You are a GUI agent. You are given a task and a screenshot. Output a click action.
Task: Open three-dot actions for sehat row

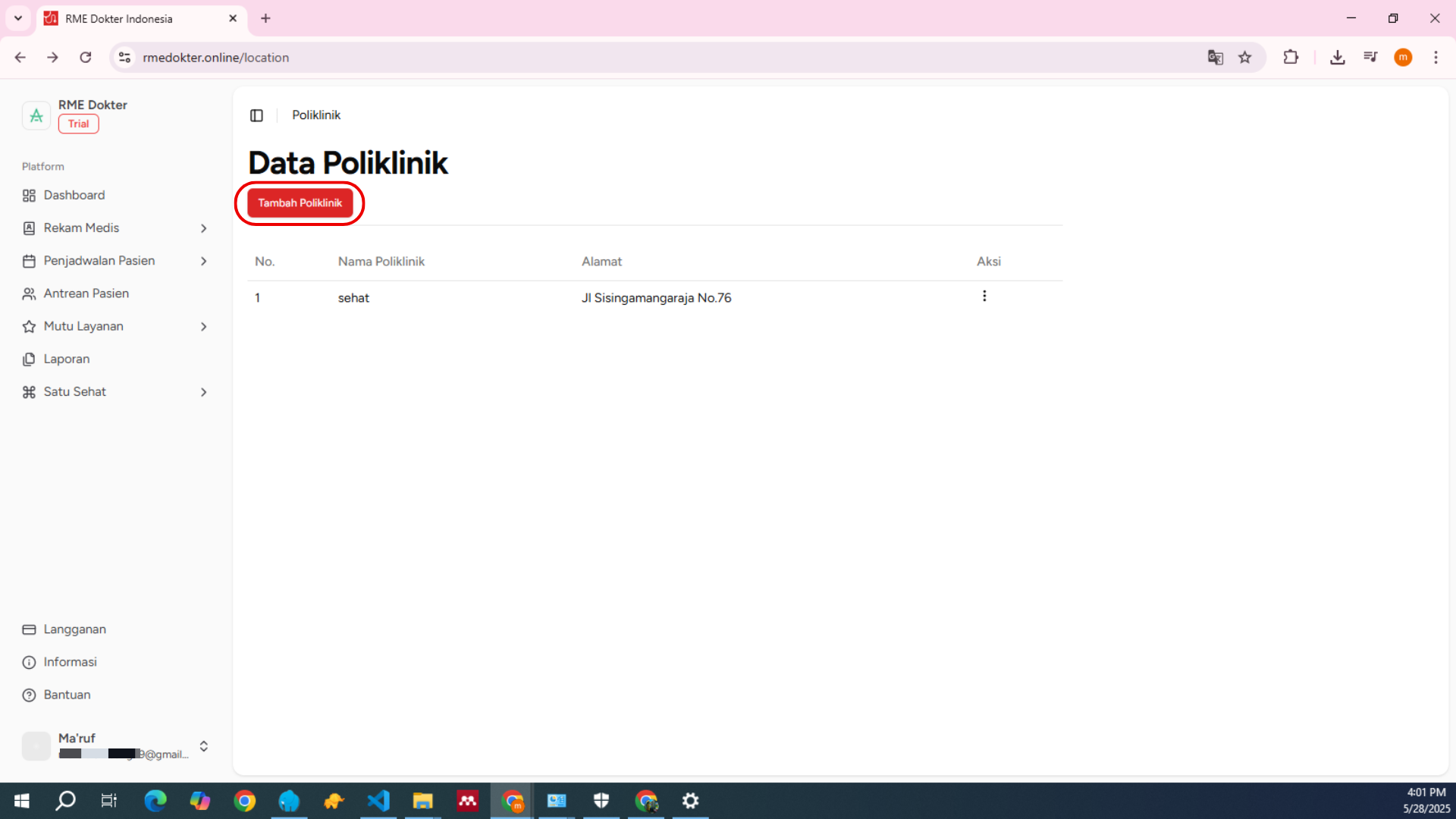(984, 297)
